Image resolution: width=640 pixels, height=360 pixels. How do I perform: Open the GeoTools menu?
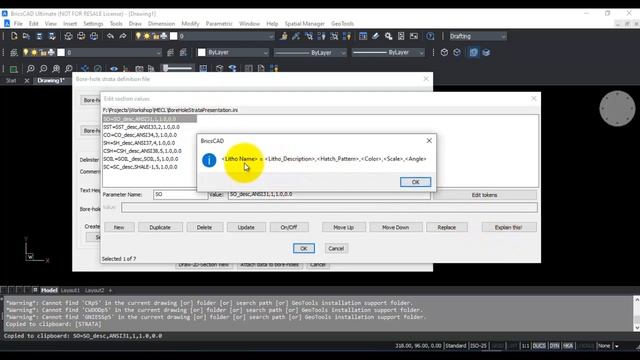tap(342, 24)
